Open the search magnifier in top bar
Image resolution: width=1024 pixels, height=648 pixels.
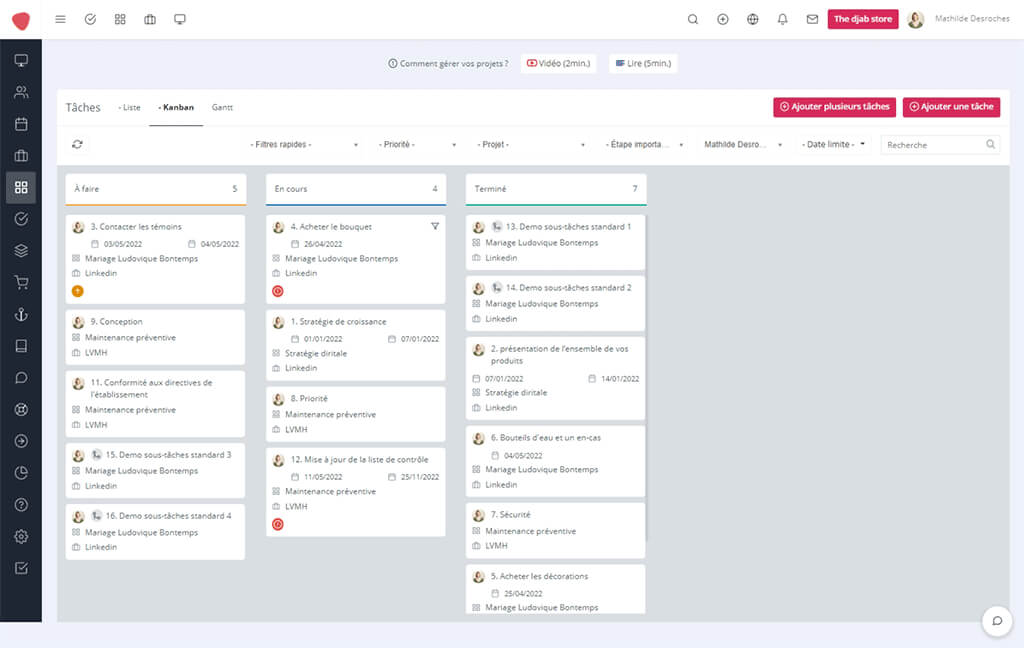click(693, 19)
